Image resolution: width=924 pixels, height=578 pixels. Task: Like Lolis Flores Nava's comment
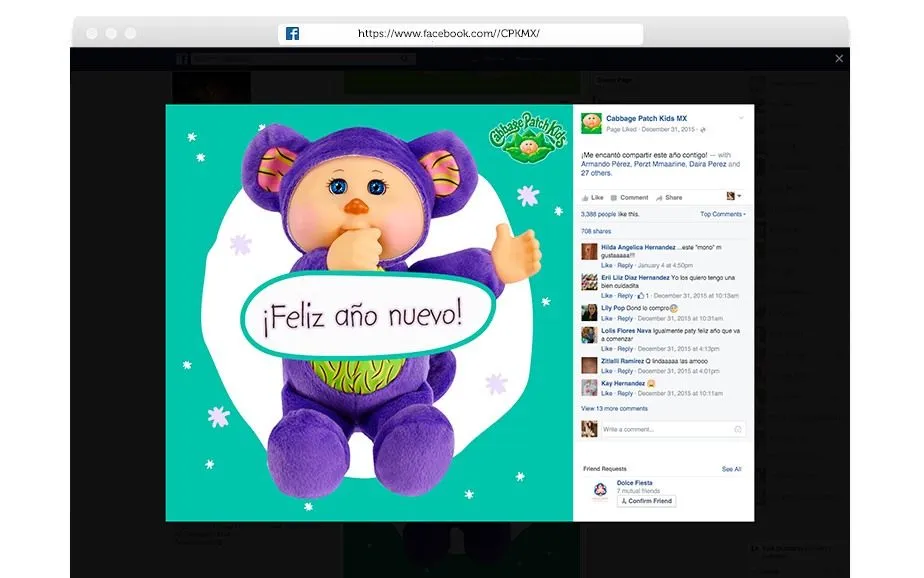tap(606, 349)
